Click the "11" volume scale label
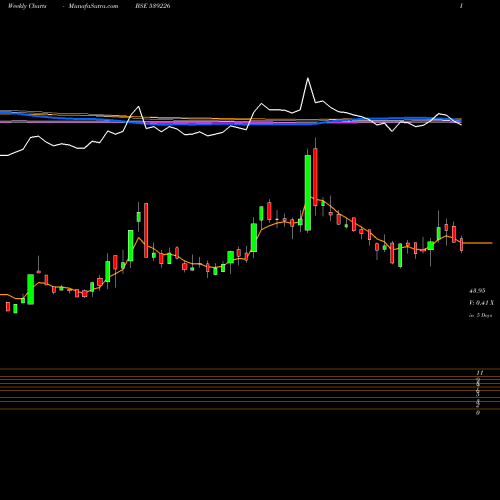Image resolution: width=500 pixels, height=500 pixels. coord(480,373)
